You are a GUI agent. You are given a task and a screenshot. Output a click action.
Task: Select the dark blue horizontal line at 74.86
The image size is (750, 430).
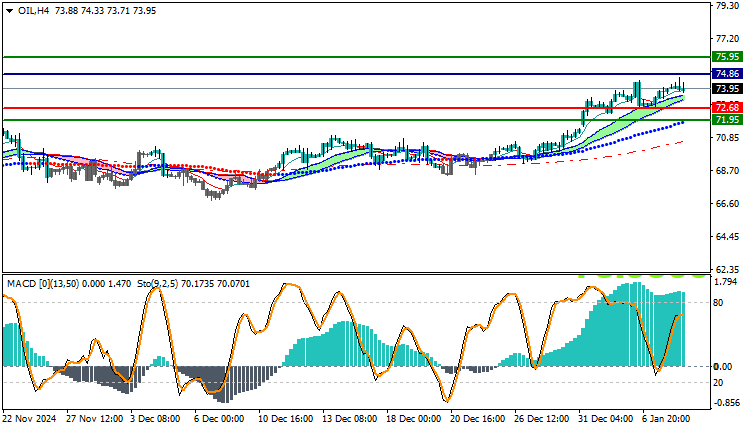click(x=356, y=74)
